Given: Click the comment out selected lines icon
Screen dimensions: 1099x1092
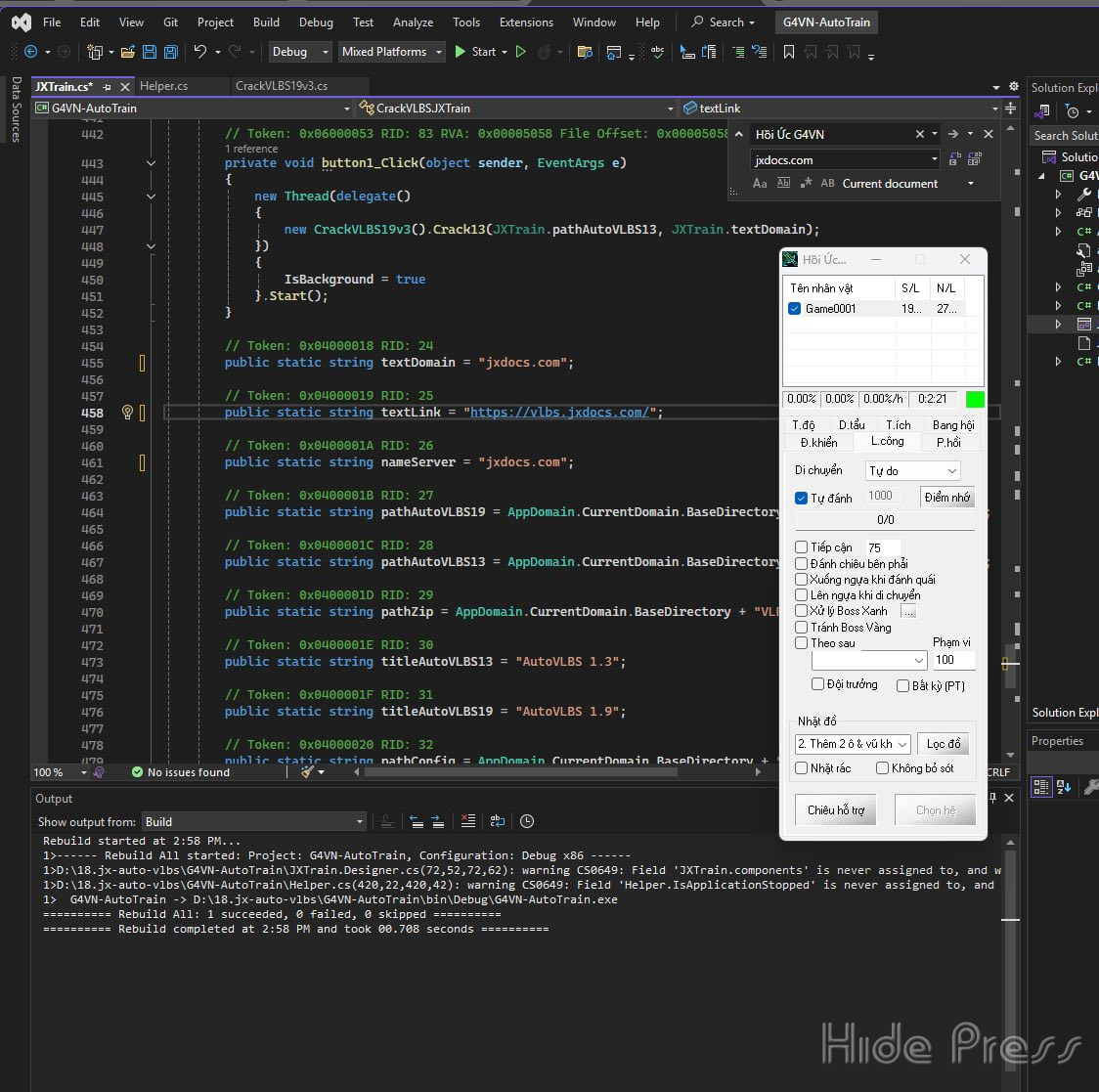Looking at the screenshot, I should pyautogui.click(x=738, y=52).
